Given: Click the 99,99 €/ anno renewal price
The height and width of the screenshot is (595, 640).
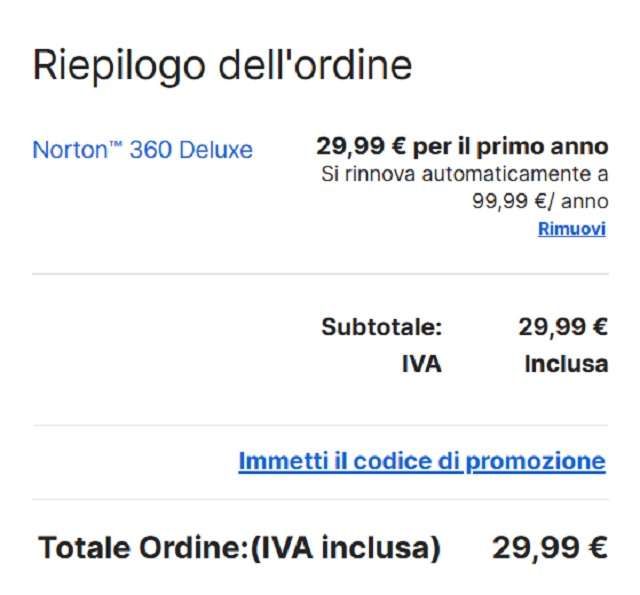Looking at the screenshot, I should click(x=540, y=200).
